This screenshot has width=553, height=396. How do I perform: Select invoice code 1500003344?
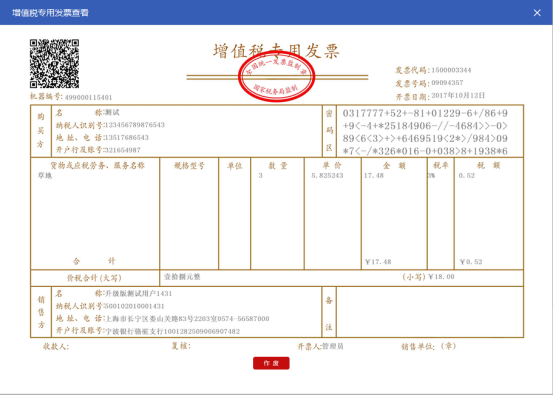tap(451, 70)
